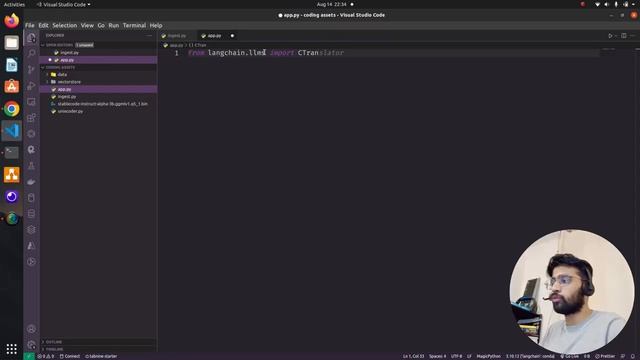
Task: Open Activities overview in top bar
Action: click(x=14, y=4)
